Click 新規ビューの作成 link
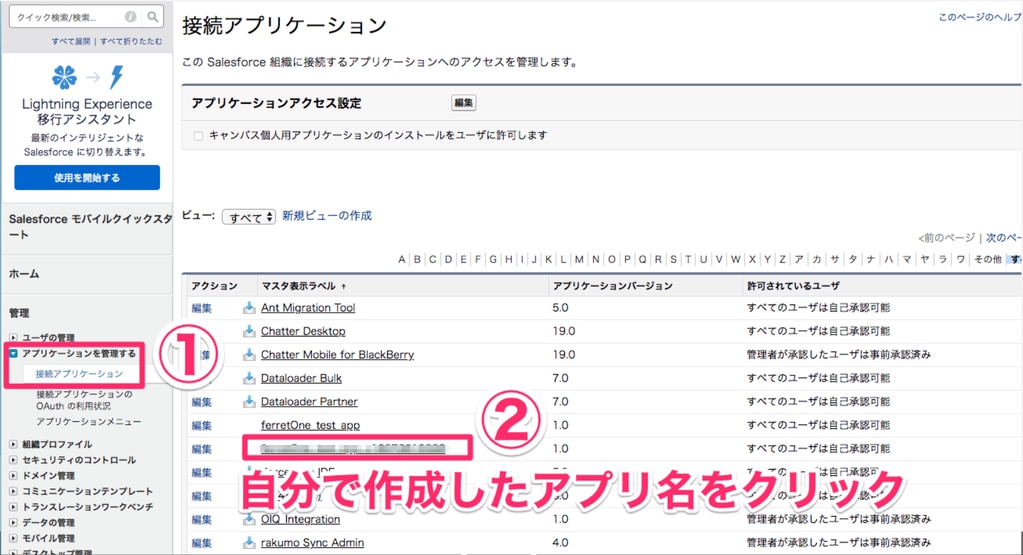 click(327, 216)
